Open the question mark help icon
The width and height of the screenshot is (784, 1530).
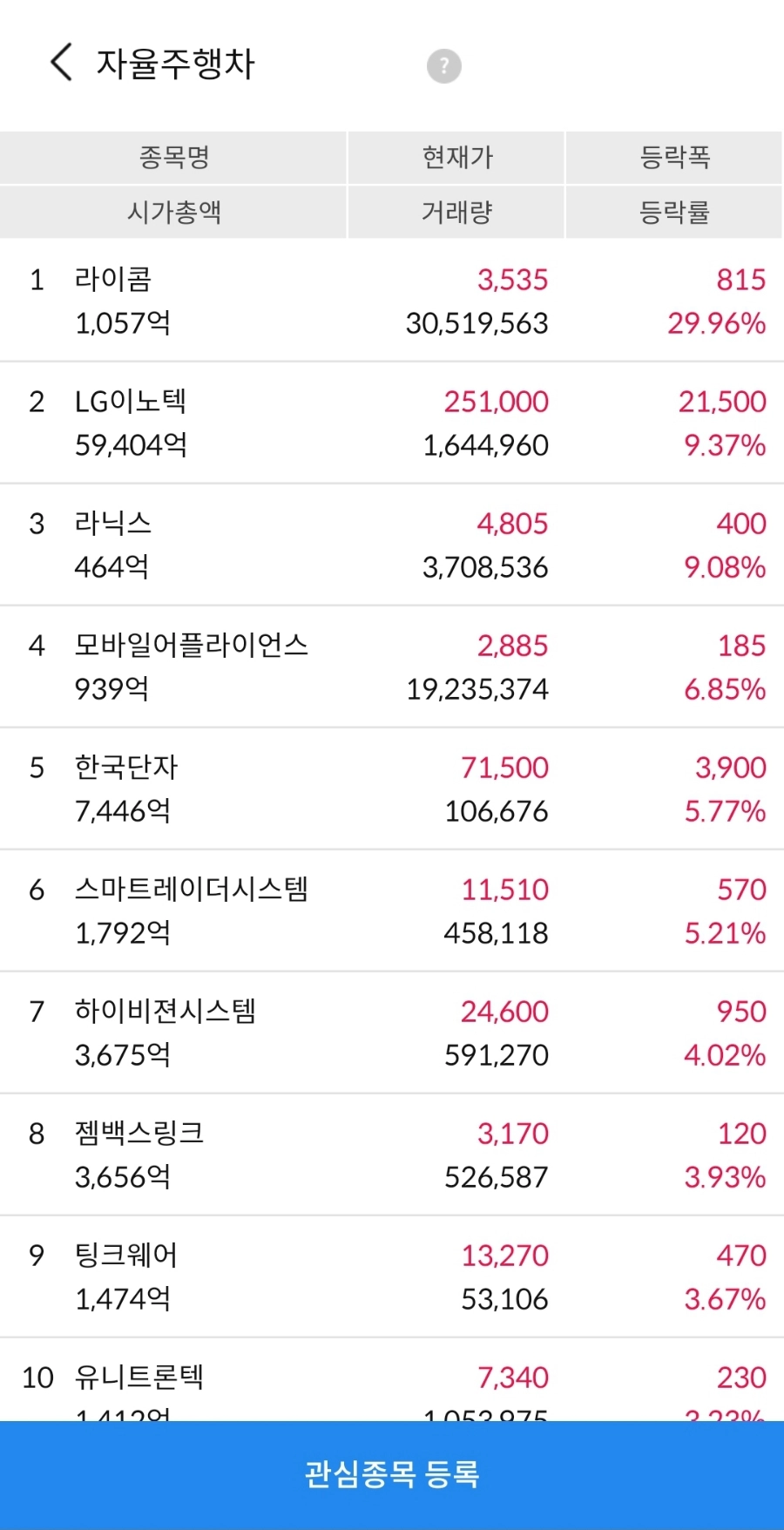click(443, 65)
